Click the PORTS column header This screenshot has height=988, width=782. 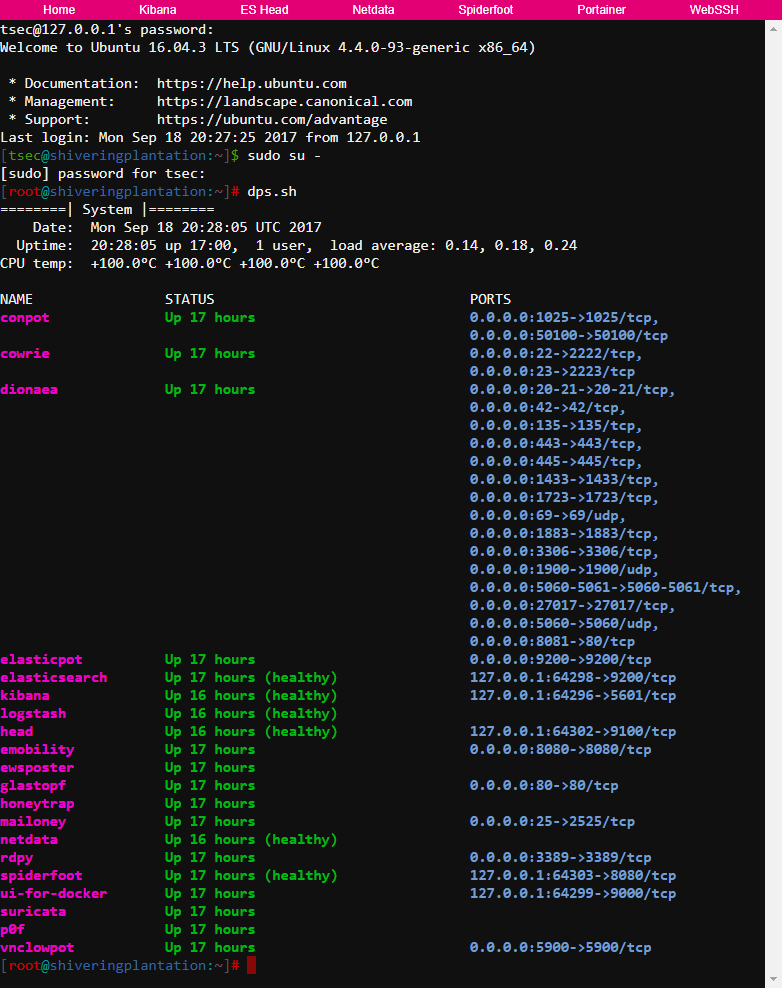point(490,299)
